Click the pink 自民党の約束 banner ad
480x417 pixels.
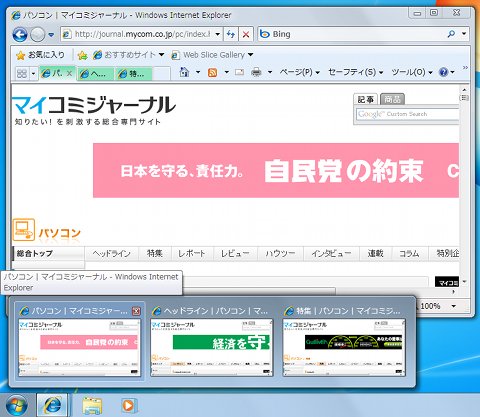point(276,171)
